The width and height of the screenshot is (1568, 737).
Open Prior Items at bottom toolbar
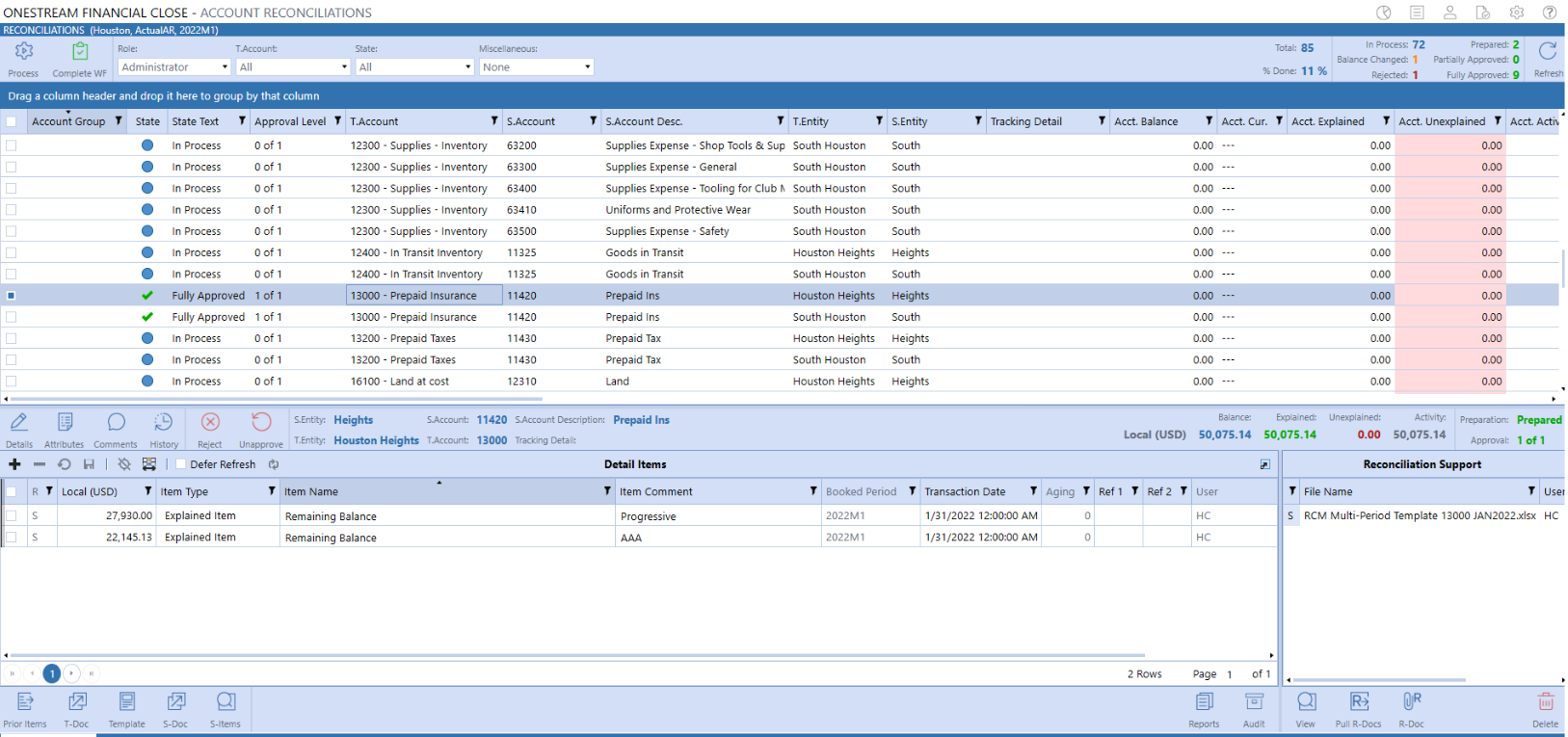(25, 701)
